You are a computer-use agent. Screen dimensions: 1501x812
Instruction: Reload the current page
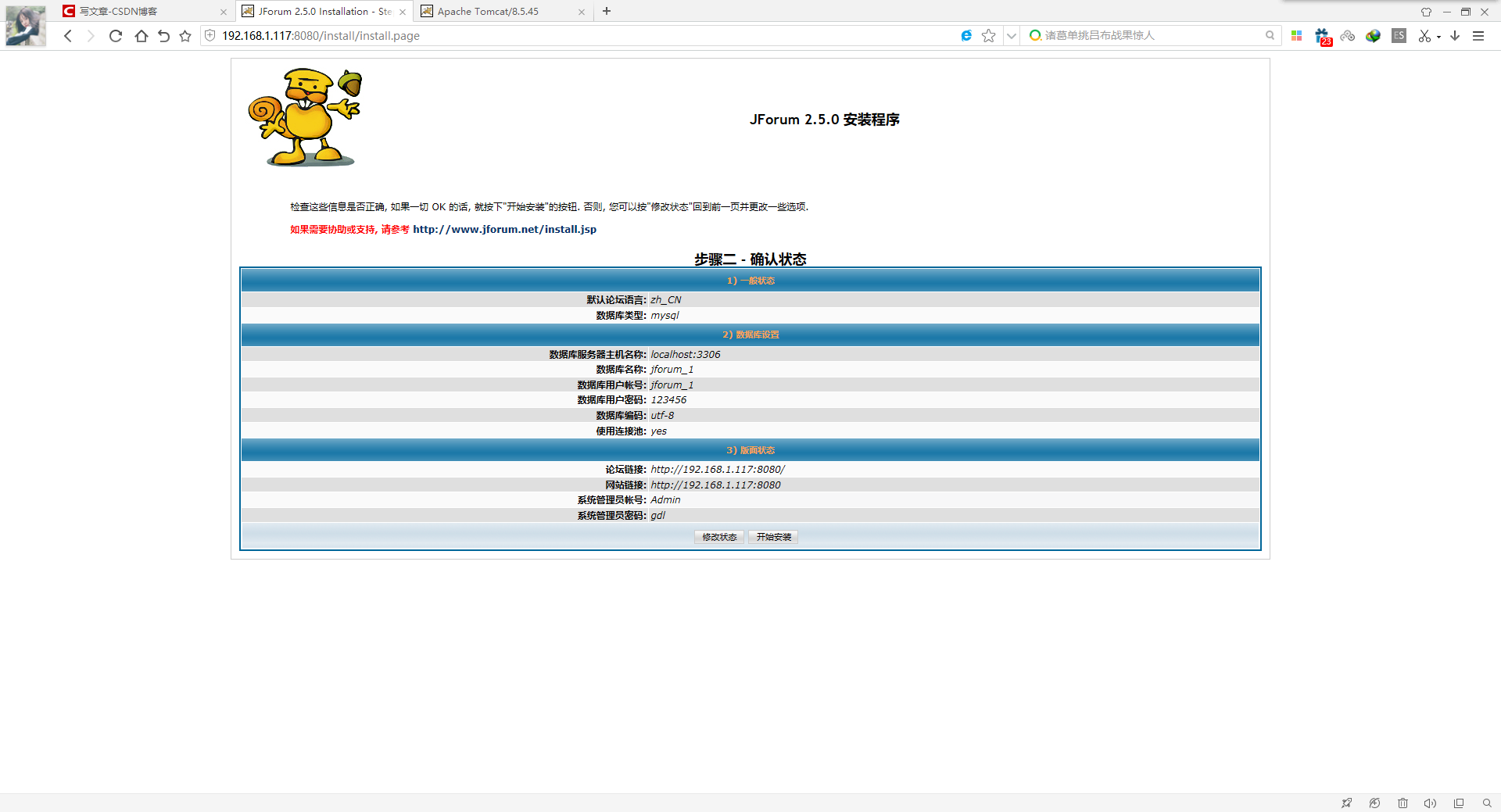(116, 36)
